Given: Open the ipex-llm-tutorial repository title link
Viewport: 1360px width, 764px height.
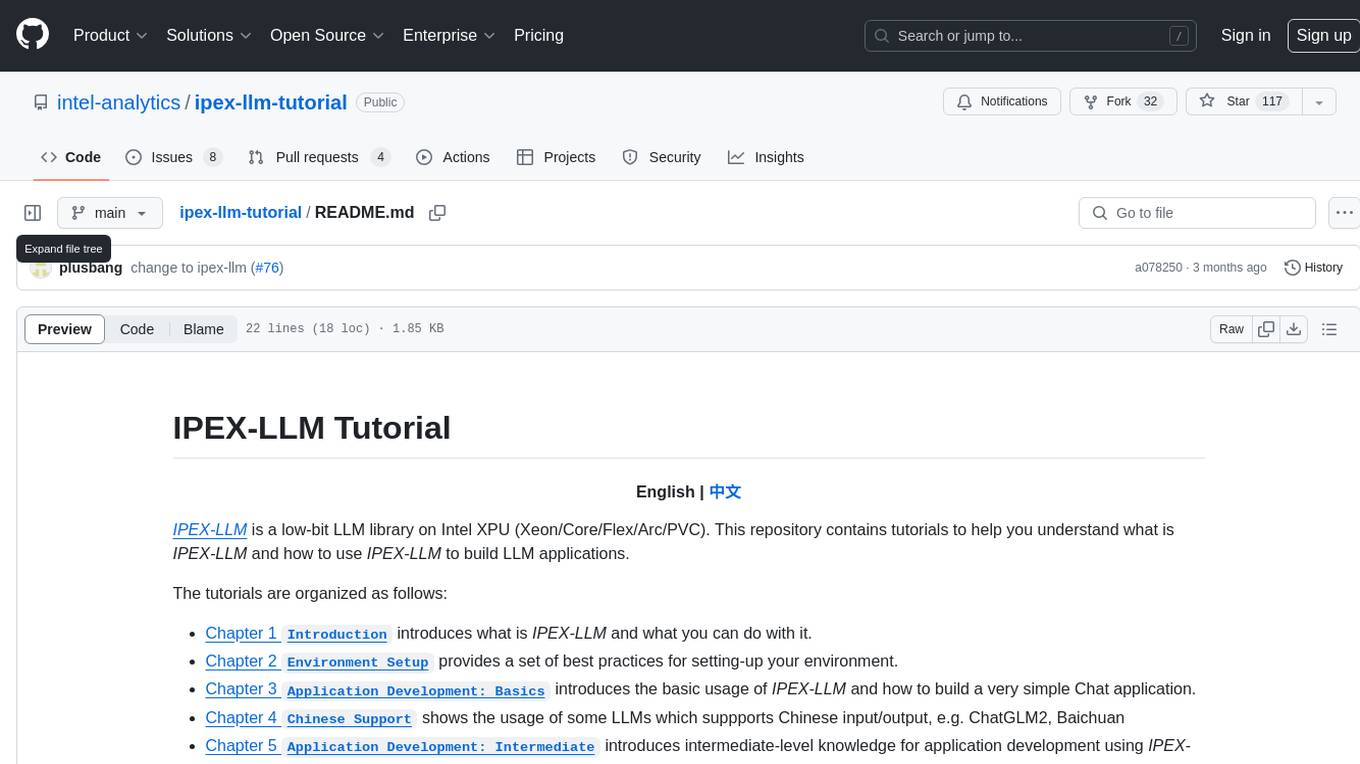Looking at the screenshot, I should click(x=270, y=102).
